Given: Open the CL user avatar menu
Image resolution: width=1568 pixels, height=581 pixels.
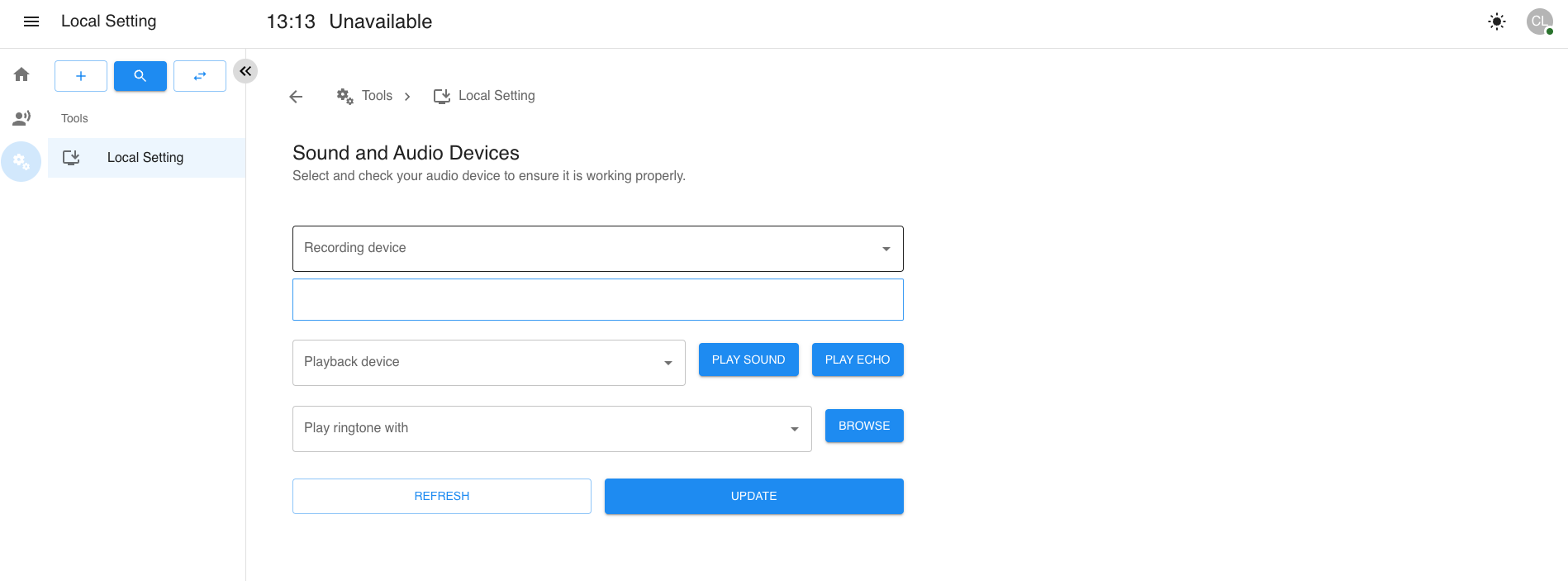Looking at the screenshot, I should [1539, 21].
